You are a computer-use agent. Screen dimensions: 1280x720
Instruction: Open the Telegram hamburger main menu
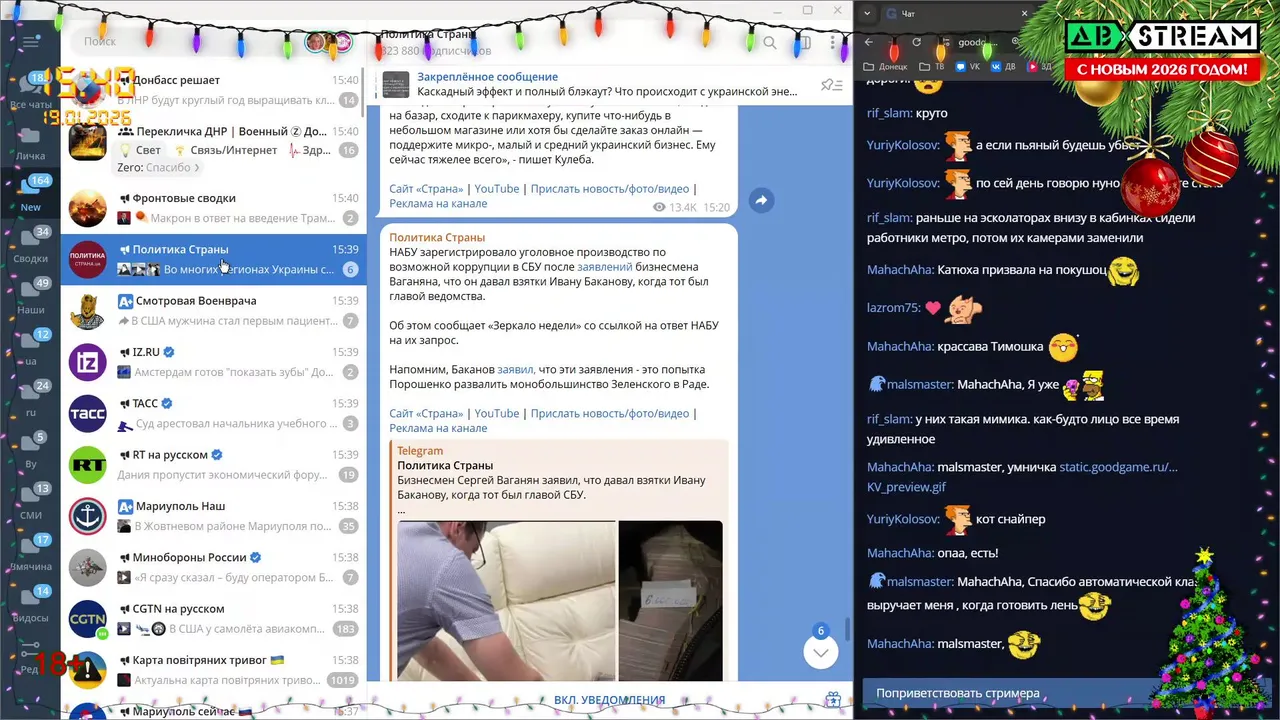point(30,41)
